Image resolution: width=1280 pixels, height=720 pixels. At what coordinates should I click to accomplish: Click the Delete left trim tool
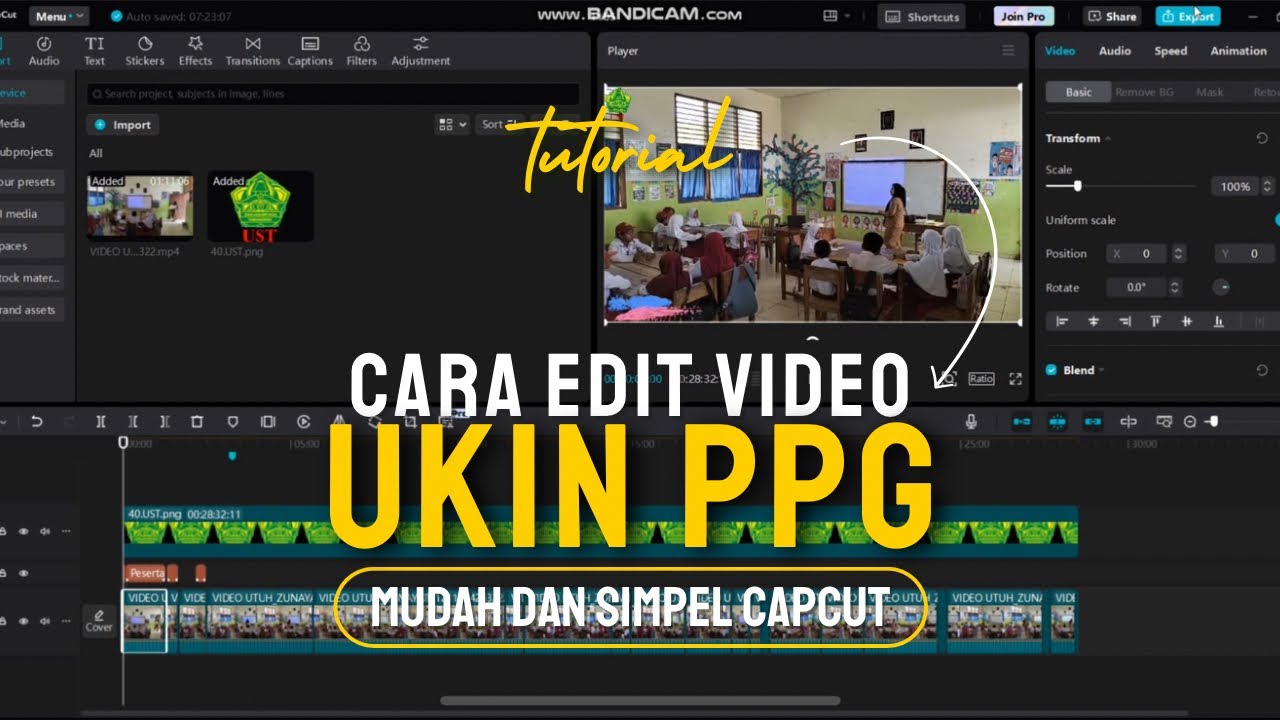point(133,422)
